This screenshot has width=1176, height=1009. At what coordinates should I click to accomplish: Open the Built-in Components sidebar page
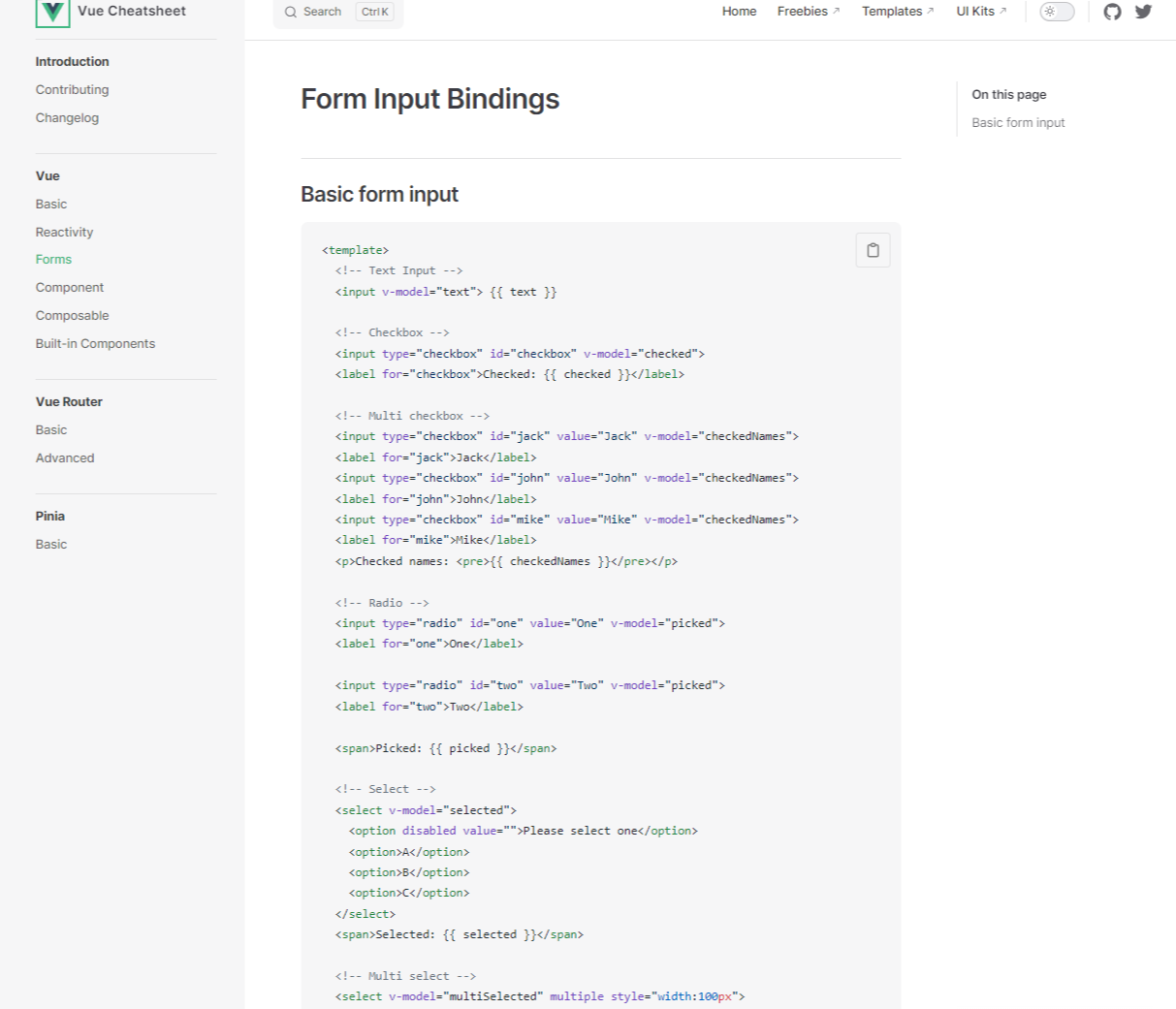[x=95, y=343]
